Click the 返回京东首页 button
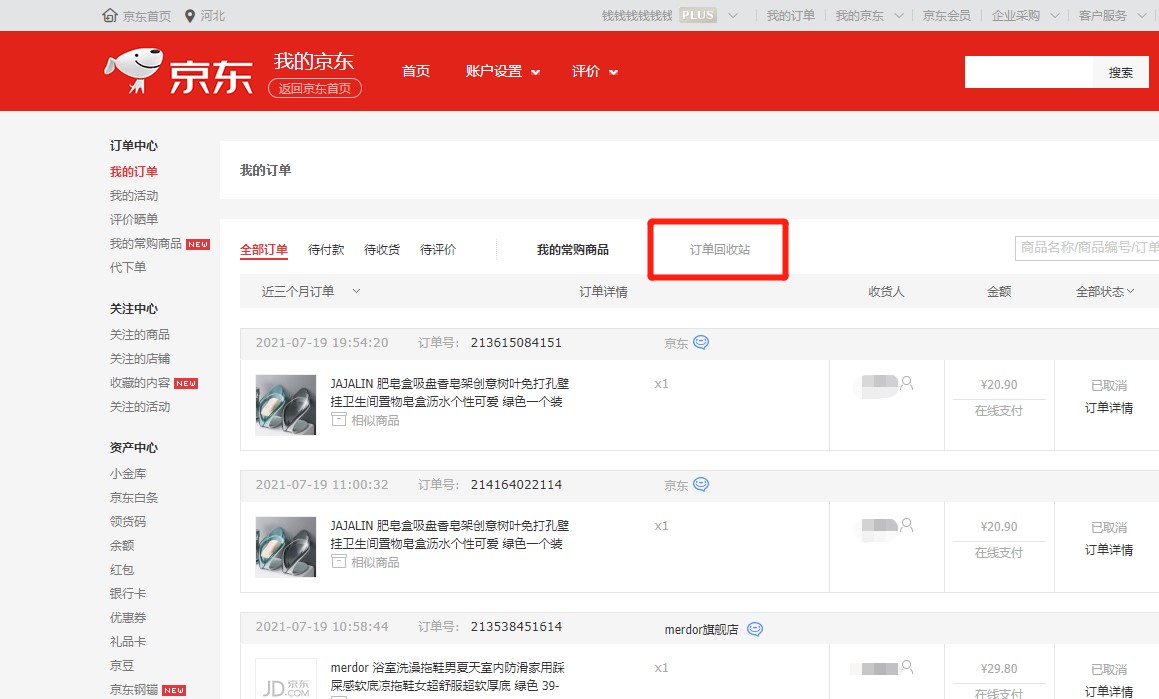This screenshot has width=1159, height=699. (315, 88)
